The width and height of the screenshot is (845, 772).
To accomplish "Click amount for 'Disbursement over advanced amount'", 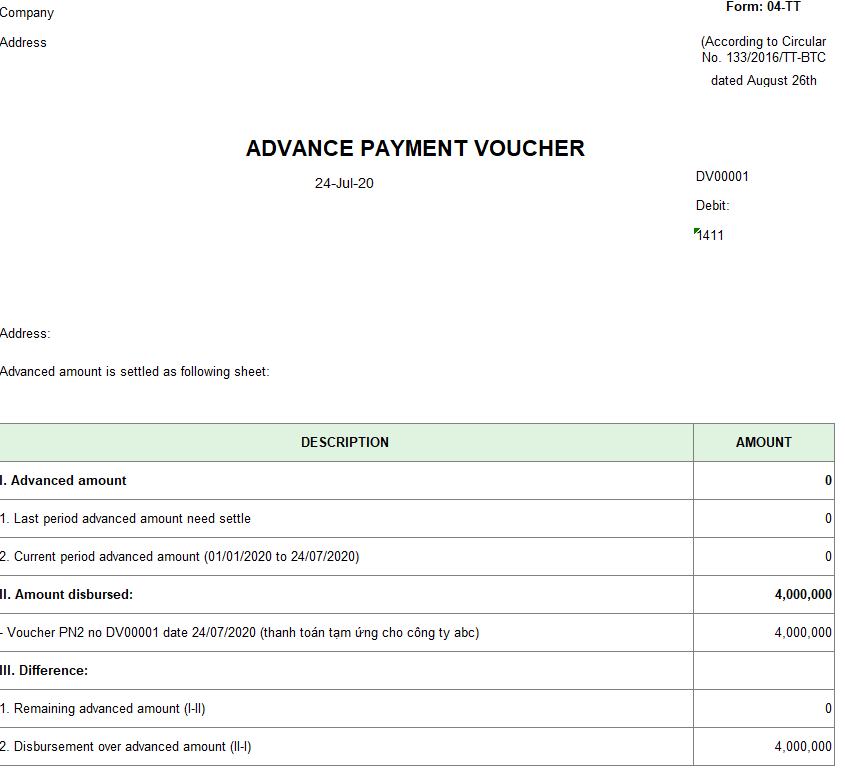I will (802, 747).
